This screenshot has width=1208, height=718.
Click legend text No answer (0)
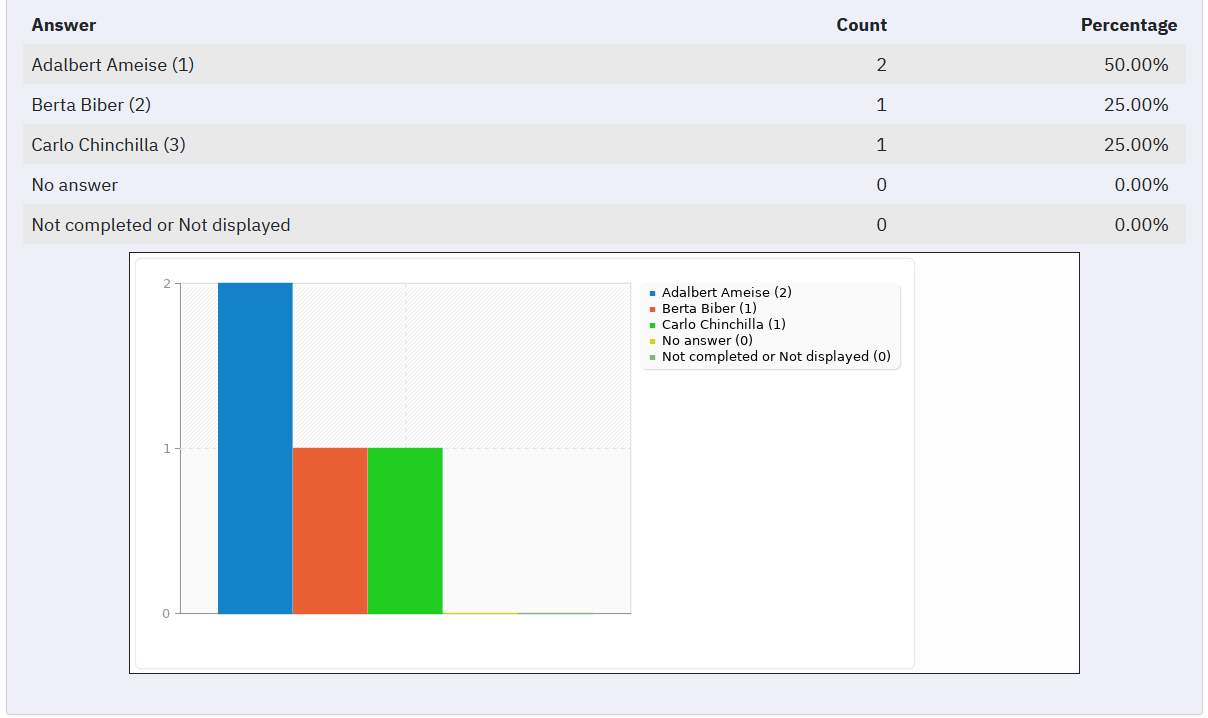(x=707, y=341)
